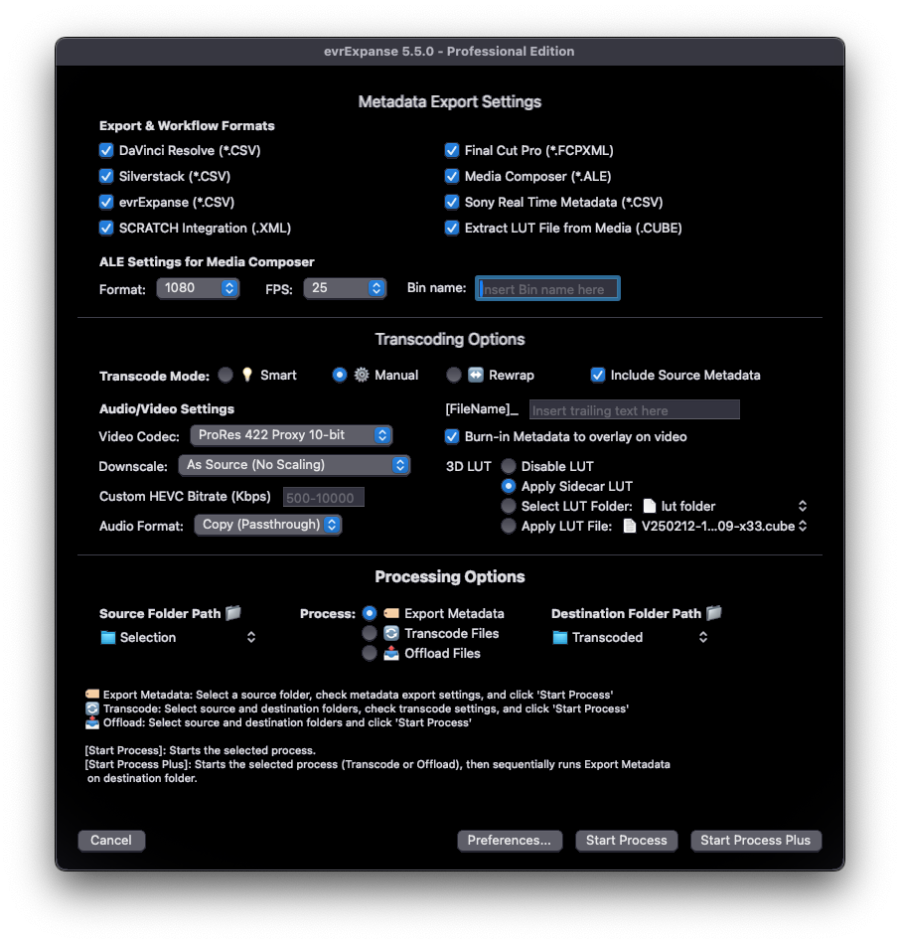Select the Apply LUT File radio button
The height and width of the screenshot is (944, 900).
point(509,526)
